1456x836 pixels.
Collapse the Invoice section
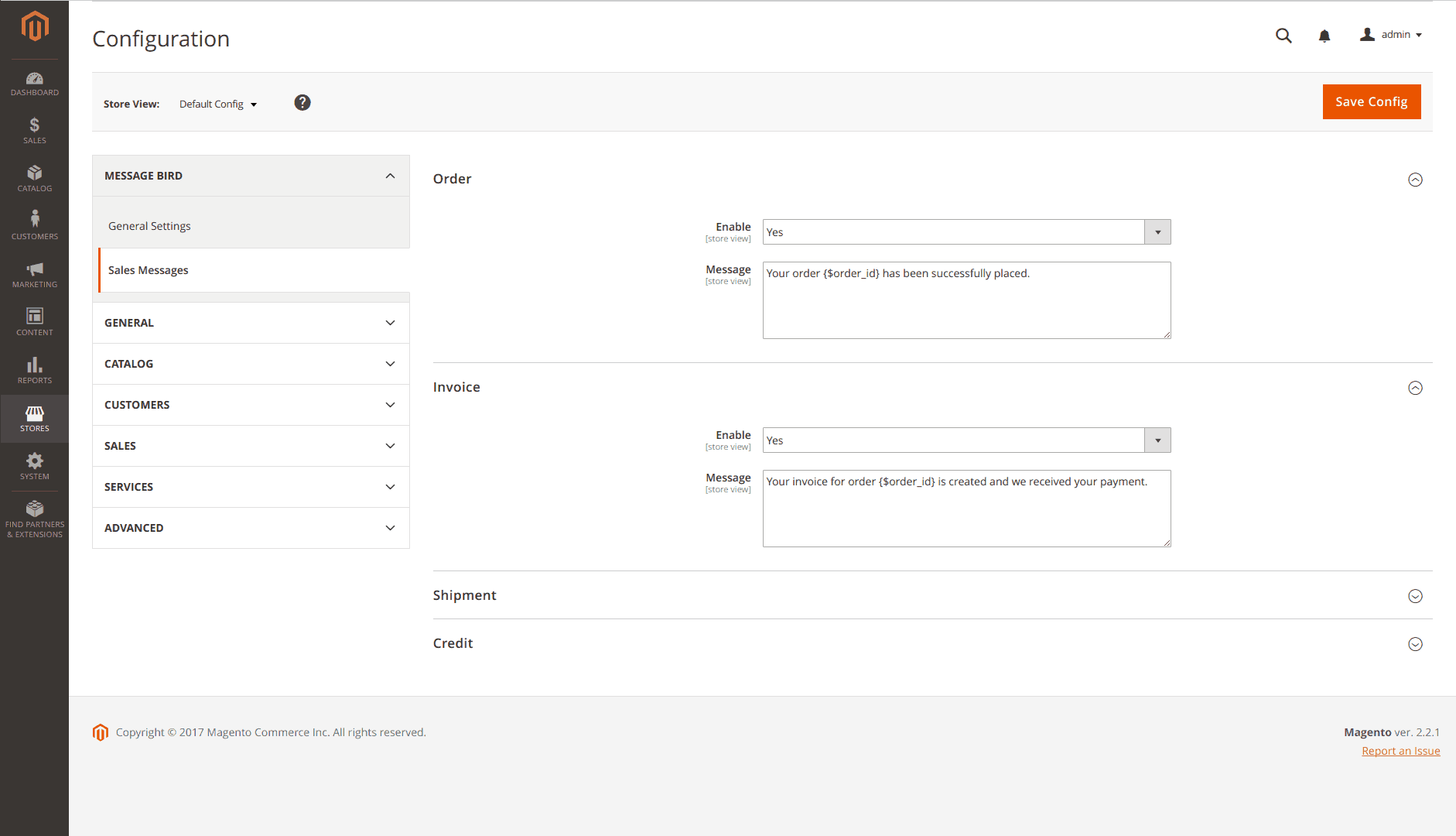(x=1415, y=388)
